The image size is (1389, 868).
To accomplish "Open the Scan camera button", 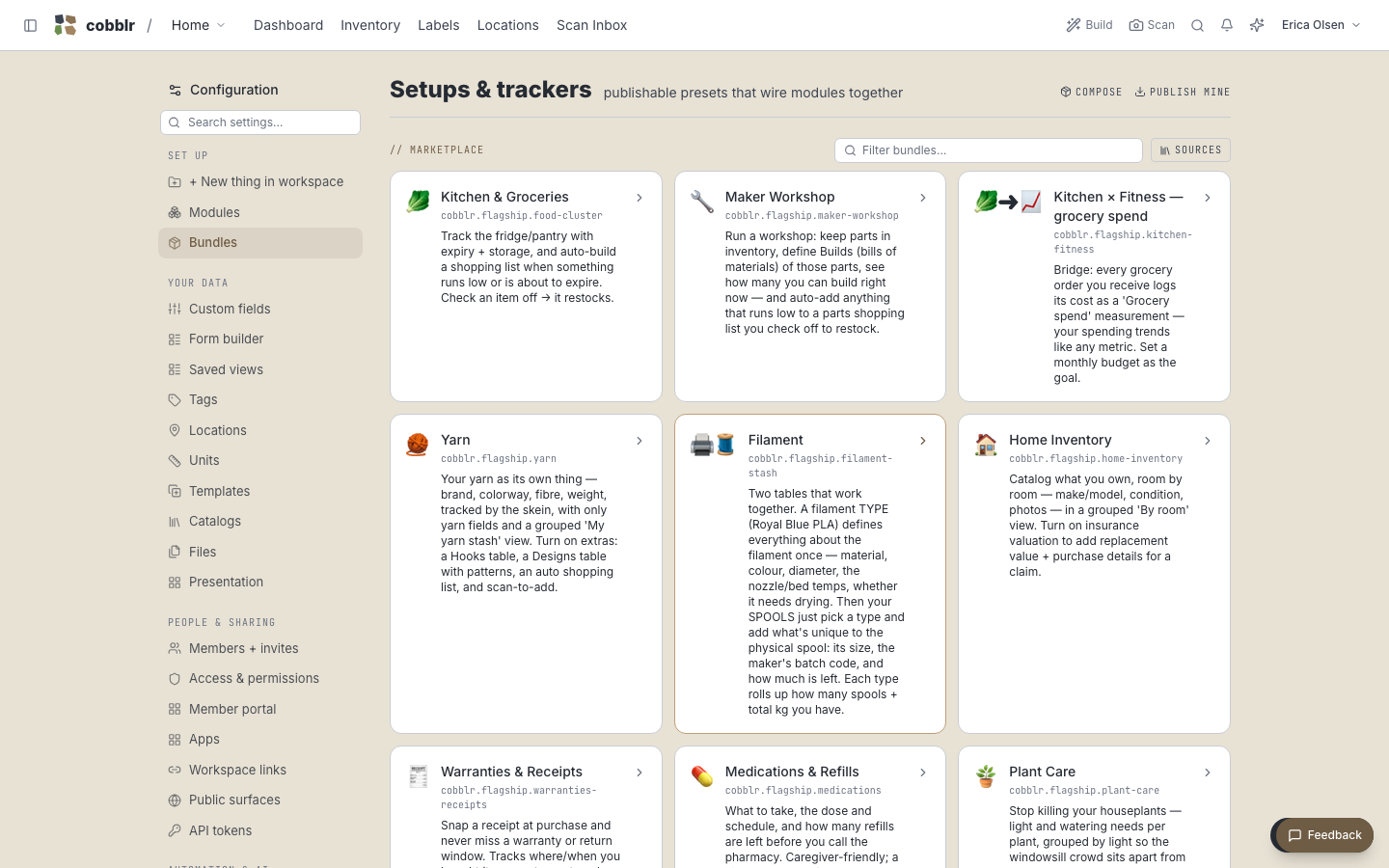I will pos(1152,25).
